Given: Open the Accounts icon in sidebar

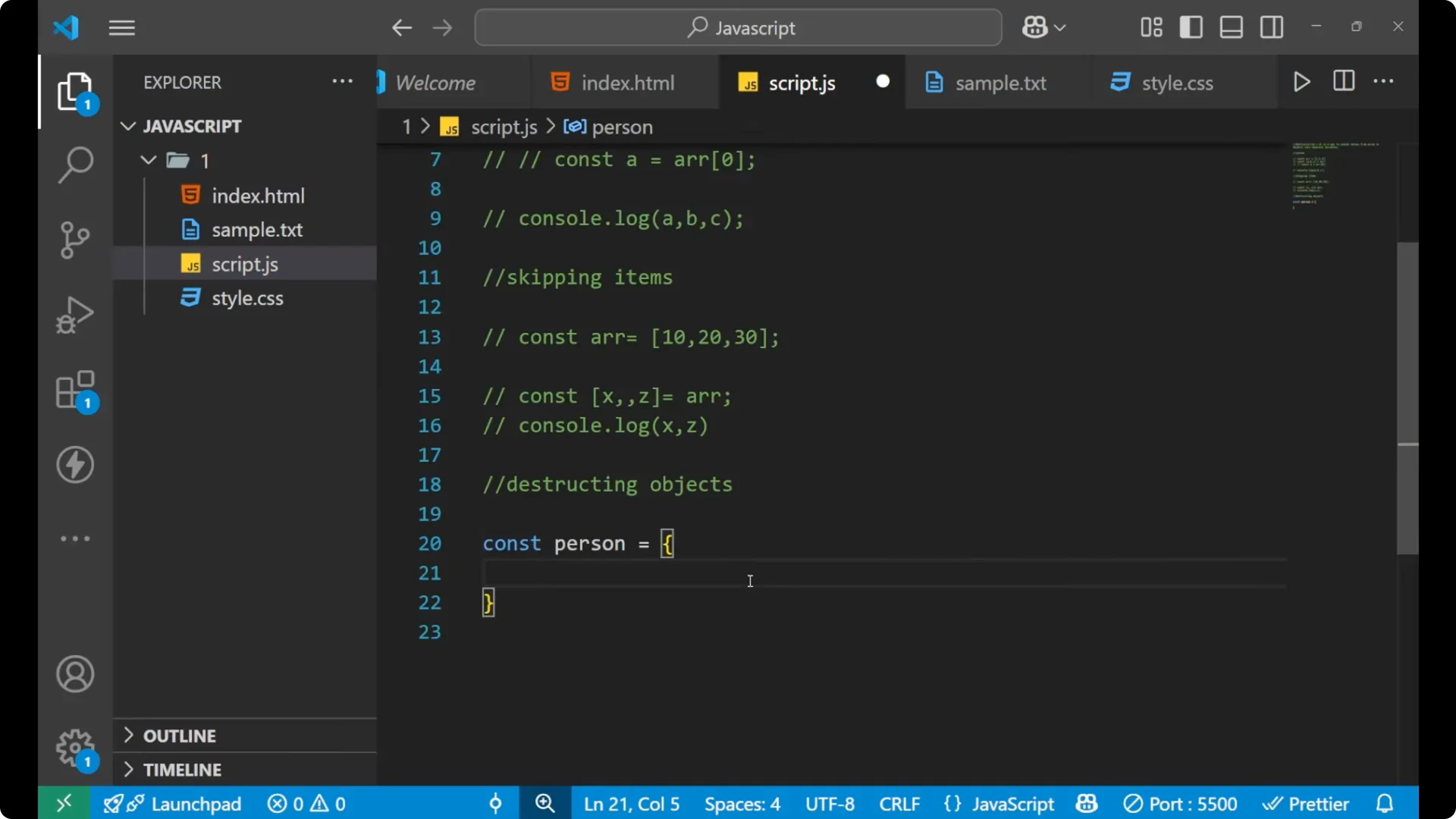Looking at the screenshot, I should coord(75,674).
